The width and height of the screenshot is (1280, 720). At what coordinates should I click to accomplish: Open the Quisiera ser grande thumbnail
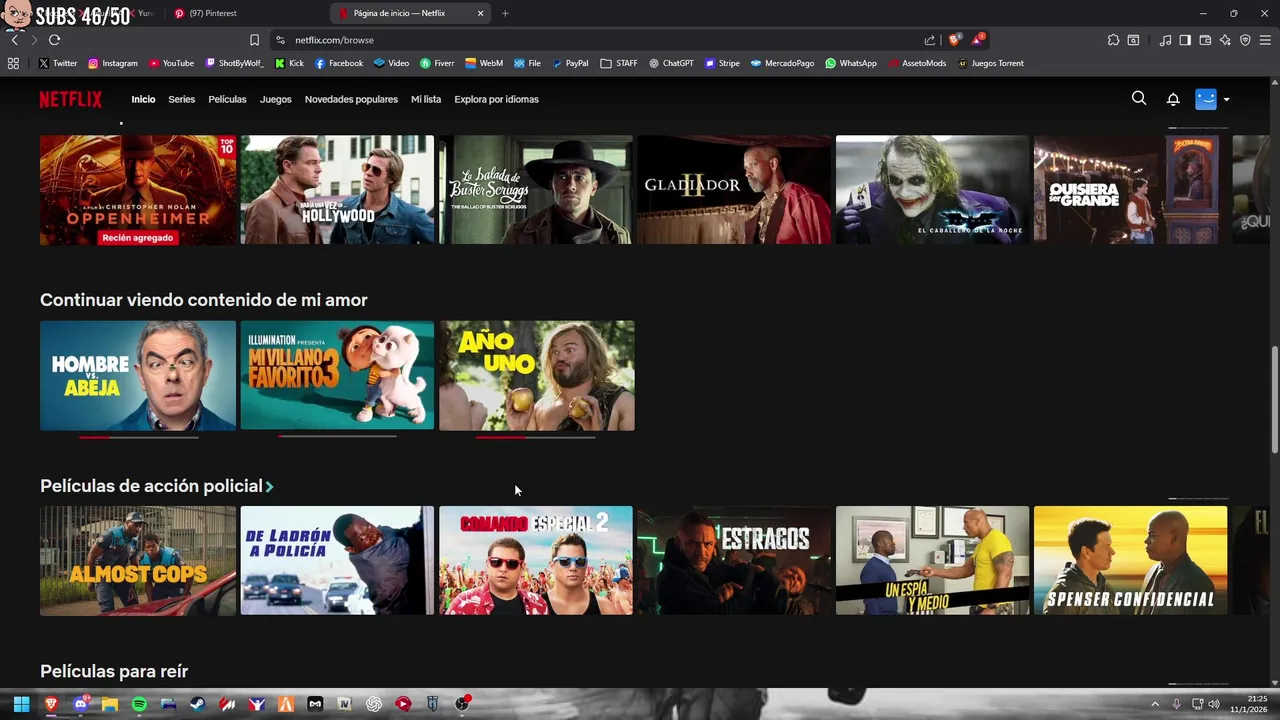[x=1130, y=190]
